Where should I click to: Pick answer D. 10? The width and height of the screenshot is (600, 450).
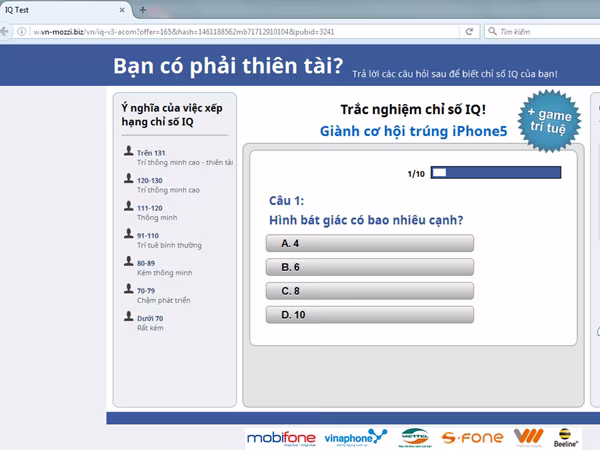point(370,315)
